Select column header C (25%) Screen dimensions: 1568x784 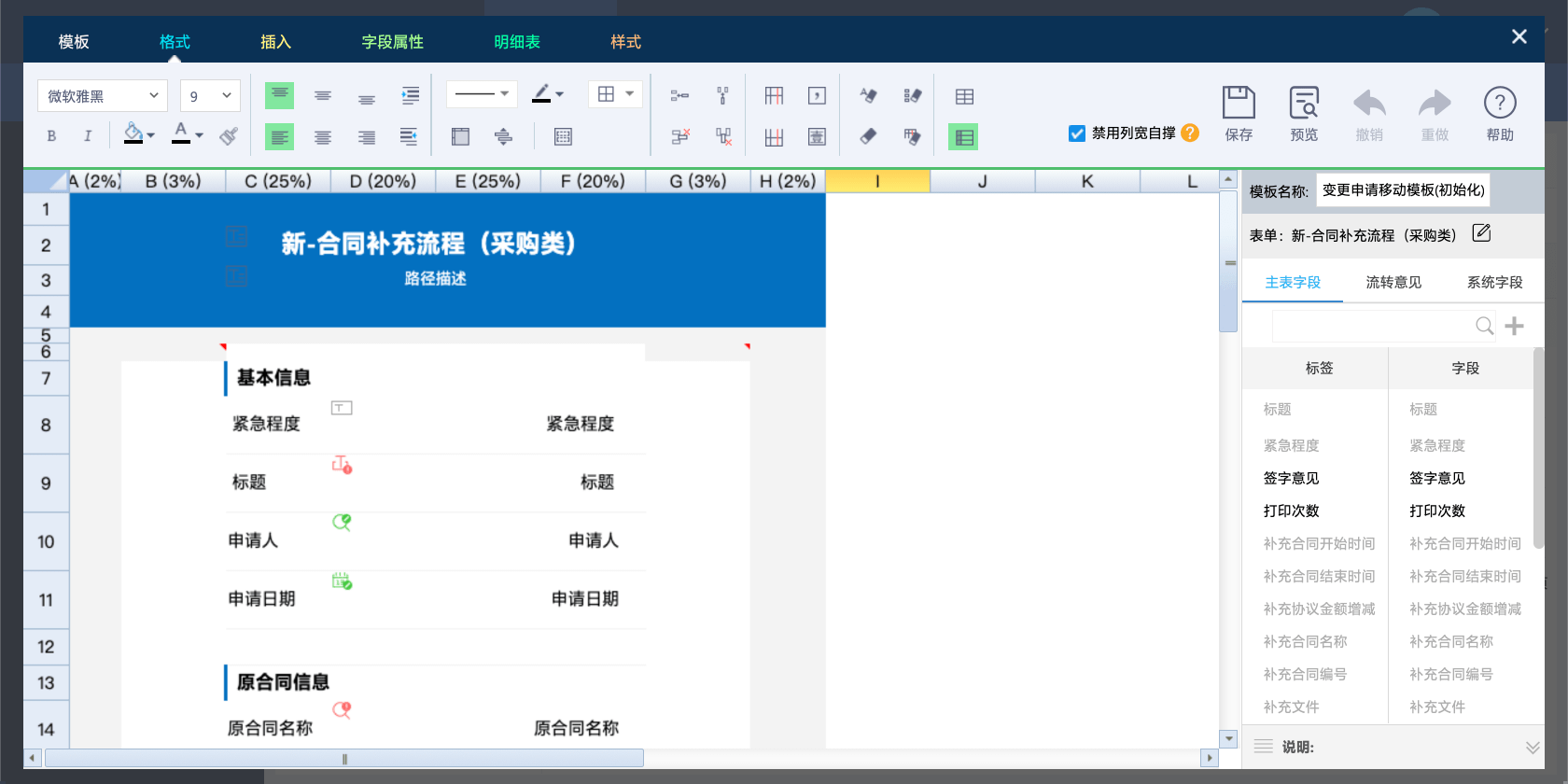pyautogui.click(x=278, y=181)
